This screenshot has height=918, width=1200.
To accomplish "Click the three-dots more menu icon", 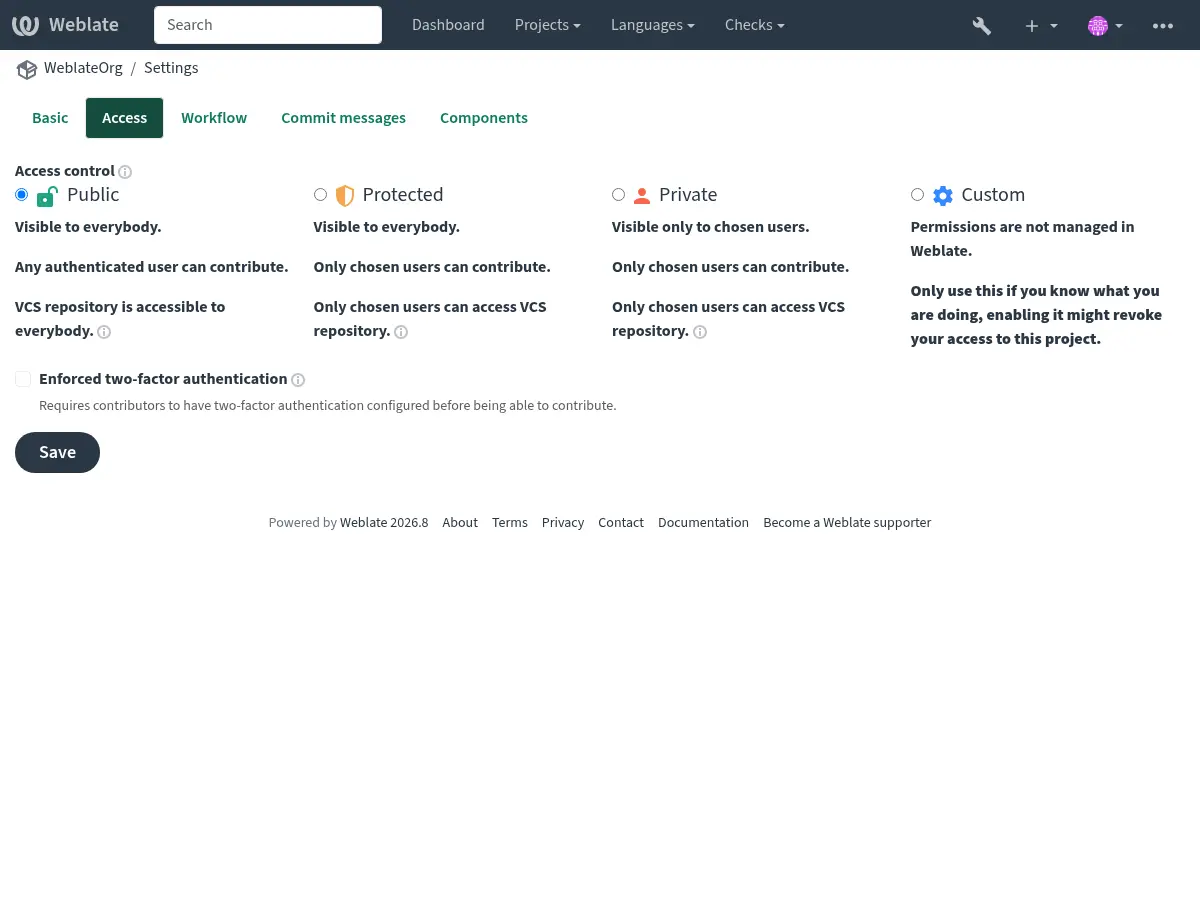I will tap(1163, 25).
